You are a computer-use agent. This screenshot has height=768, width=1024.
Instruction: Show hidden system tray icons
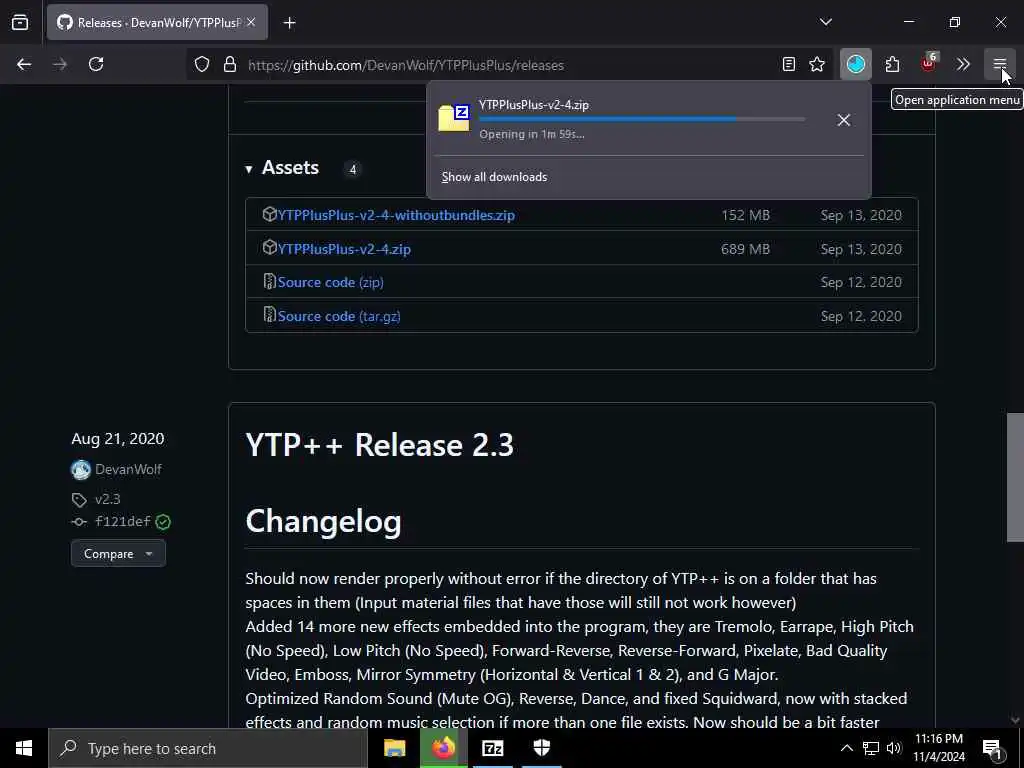coord(846,748)
